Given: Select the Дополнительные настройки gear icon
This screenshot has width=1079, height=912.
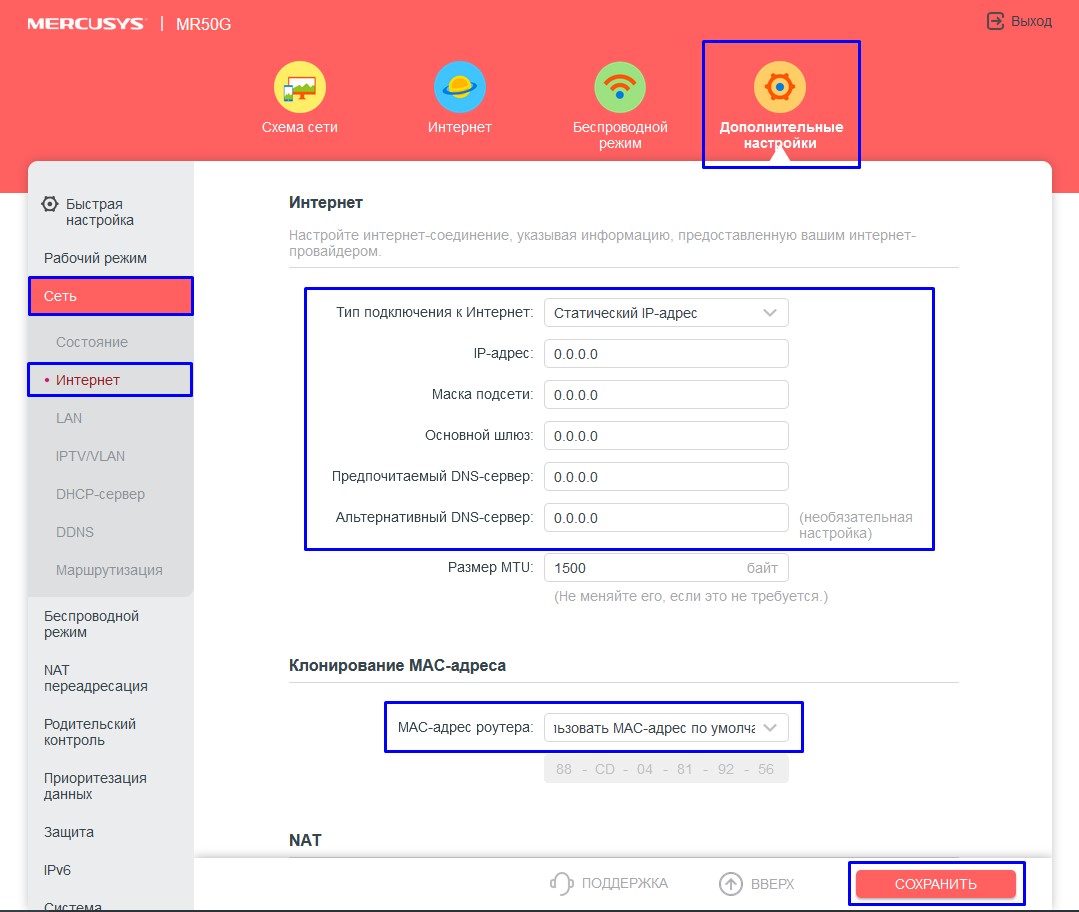Looking at the screenshot, I should click(780, 87).
